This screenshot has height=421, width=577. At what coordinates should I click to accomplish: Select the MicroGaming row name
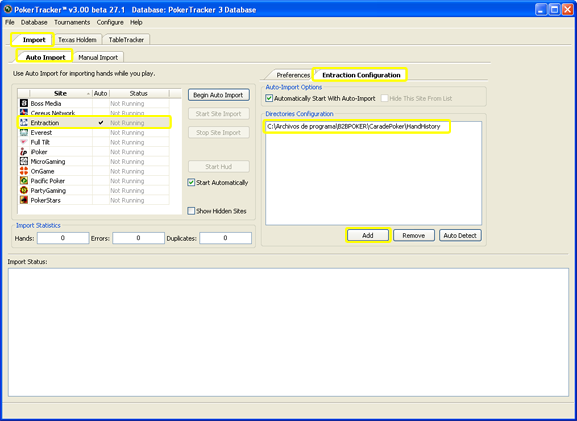pyautogui.click(x=48, y=162)
